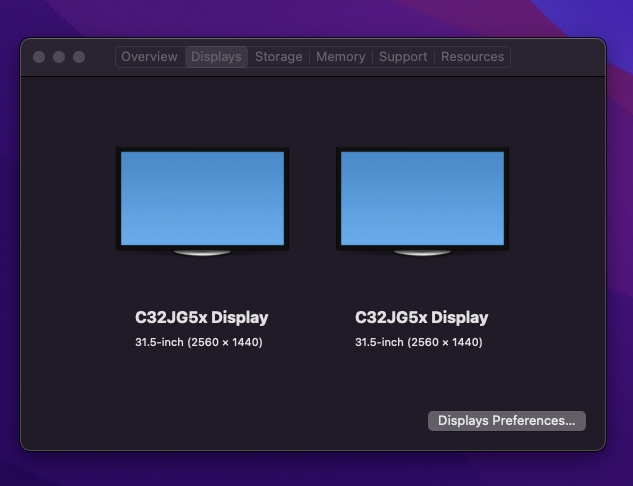Screen dimensions: 633x486
Task: Click the Displays Preferences button
Action: pos(507,421)
